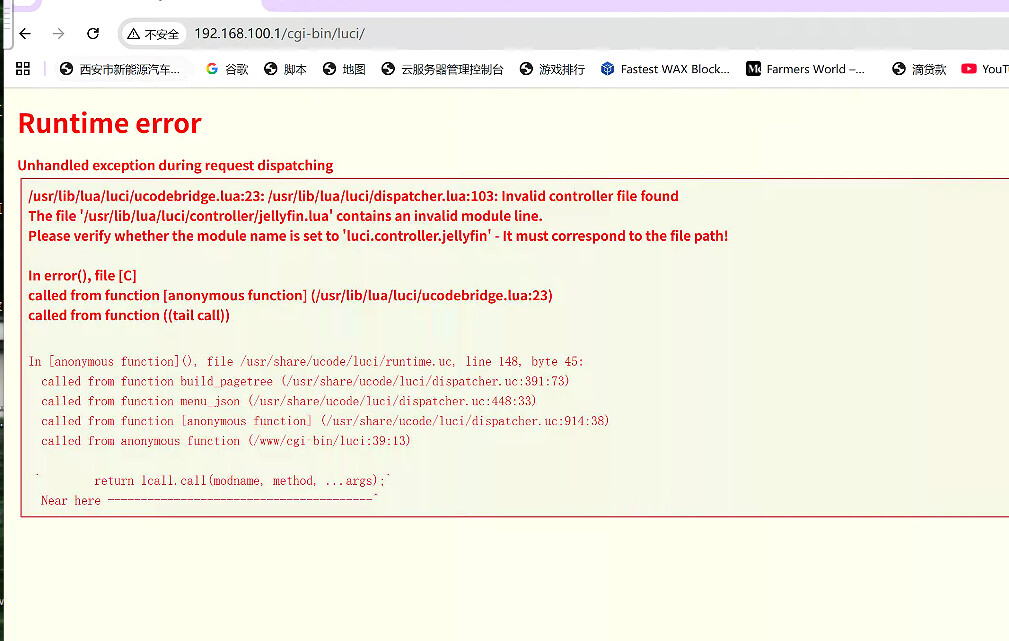Open the apps grid icon in bookmarks bar
Viewport: 1009px width, 641px height.
(23, 69)
